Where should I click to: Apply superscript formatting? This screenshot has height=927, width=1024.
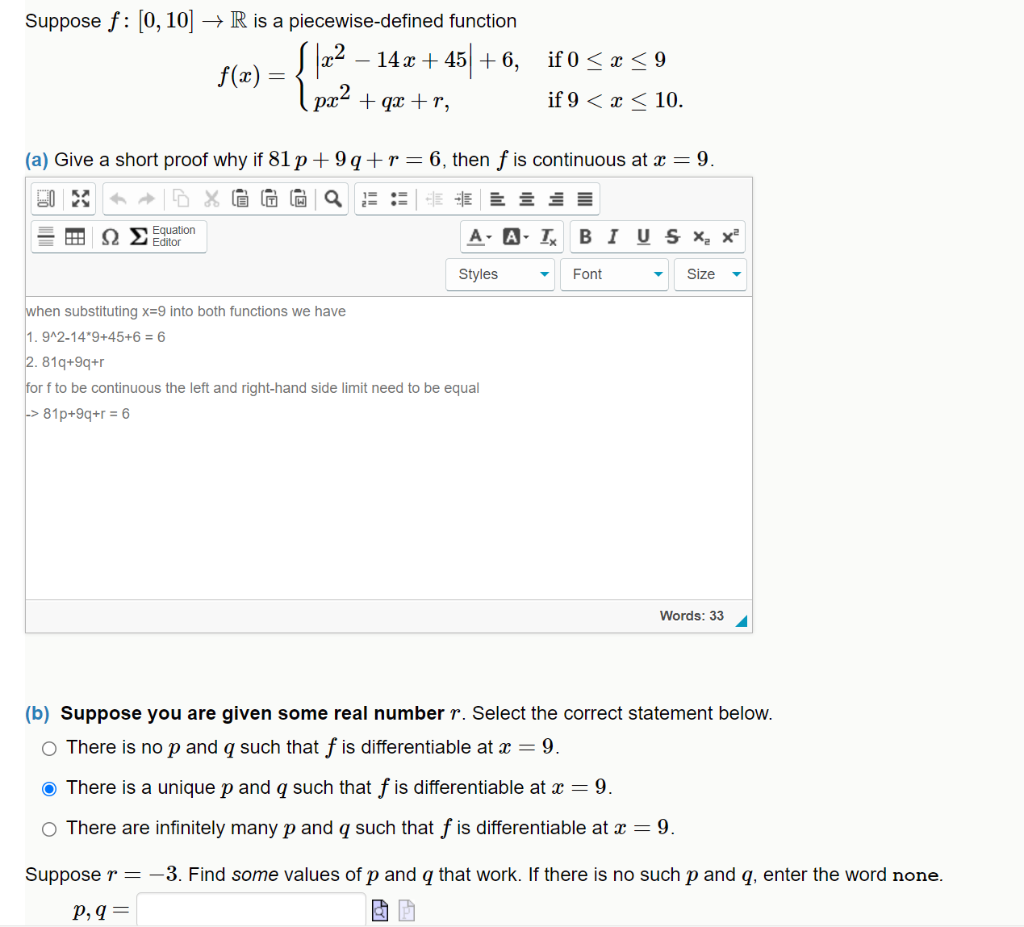(730, 237)
